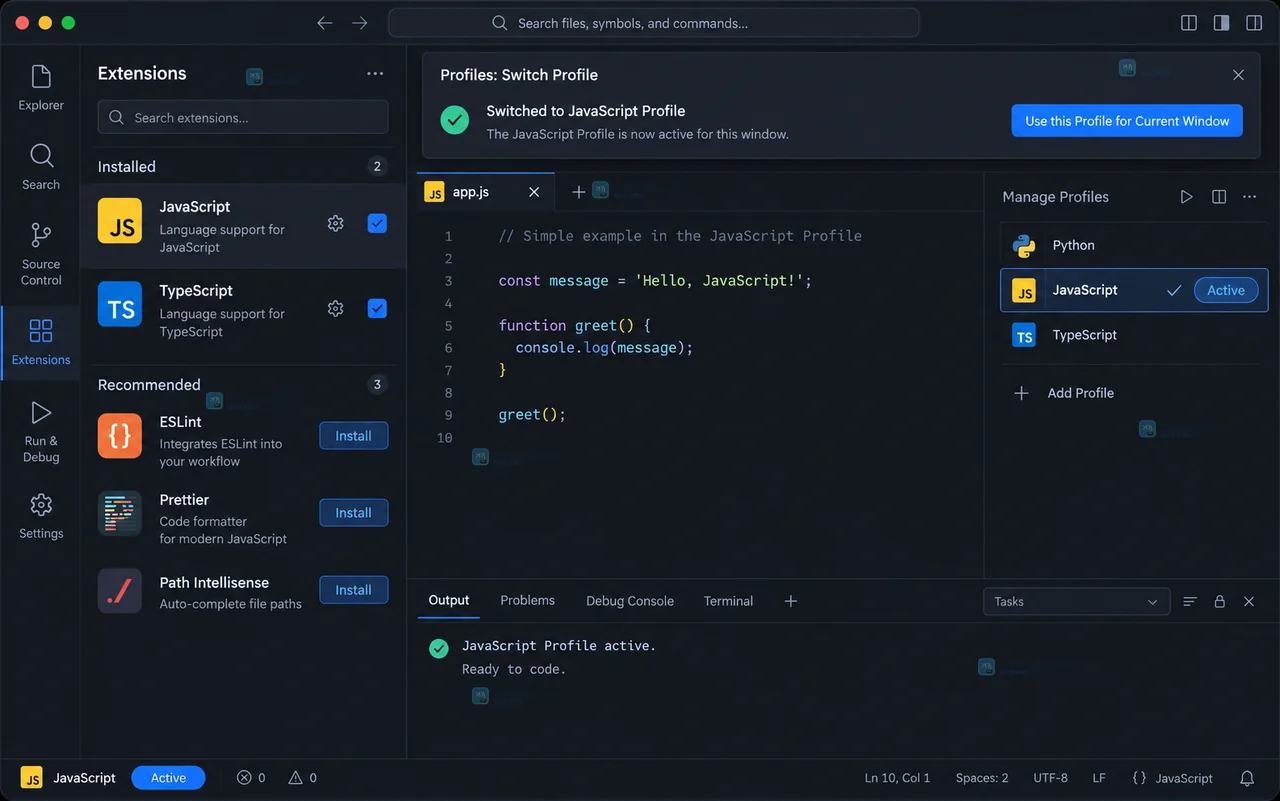Viewport: 1280px width, 801px height.
Task: Click JavaScript language mode at bottom right
Action: coord(1172,778)
